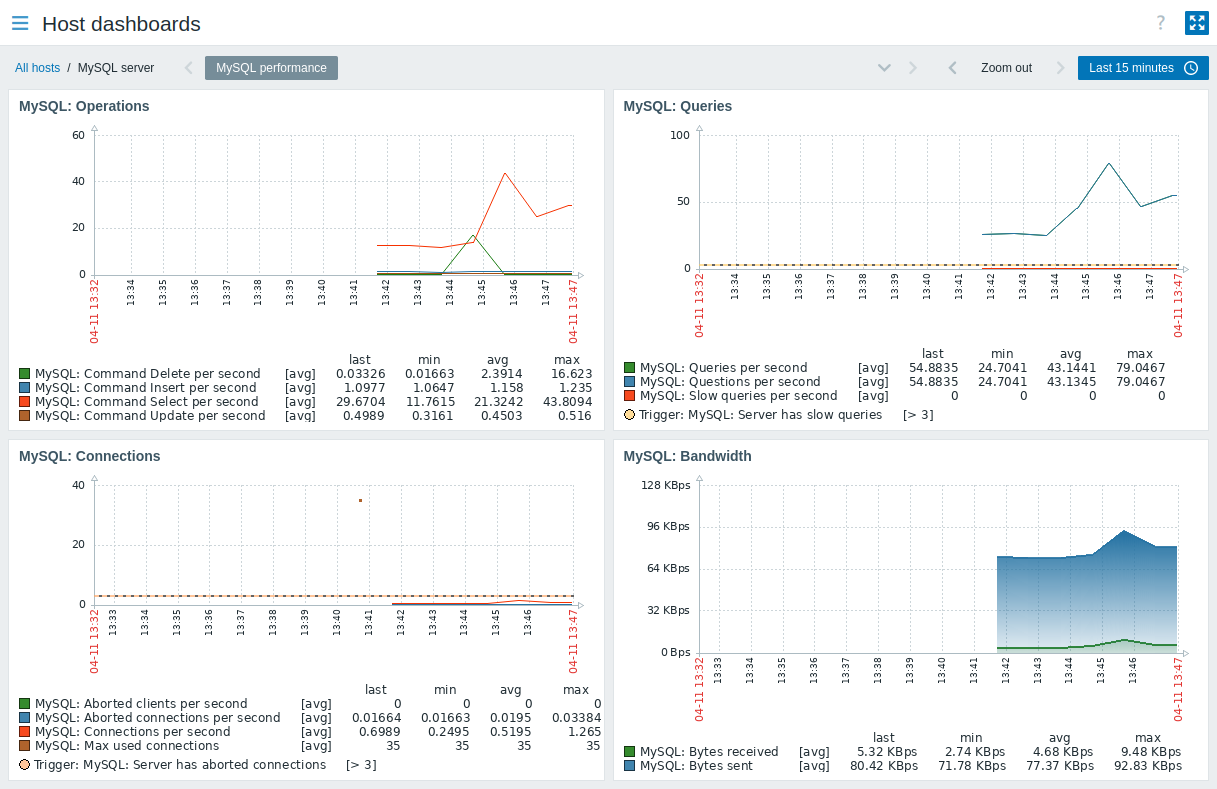Enter kiosk mode via the fullscreen icon

click(1196, 23)
